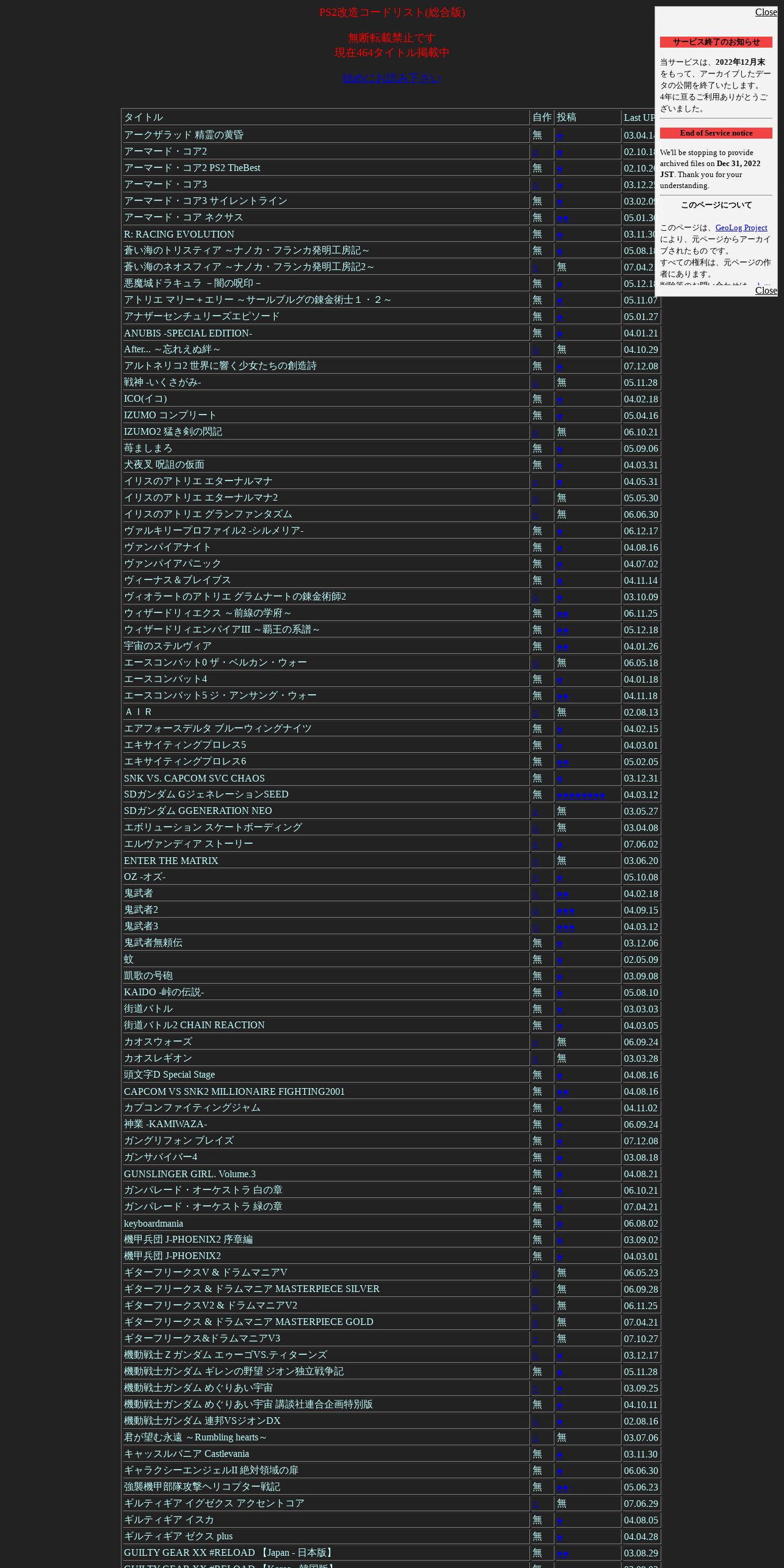The height and width of the screenshot is (1568, 784).
Task: Open 自作 link for ギターフリークスV & ドラムマニアV
Action: pos(535,1273)
